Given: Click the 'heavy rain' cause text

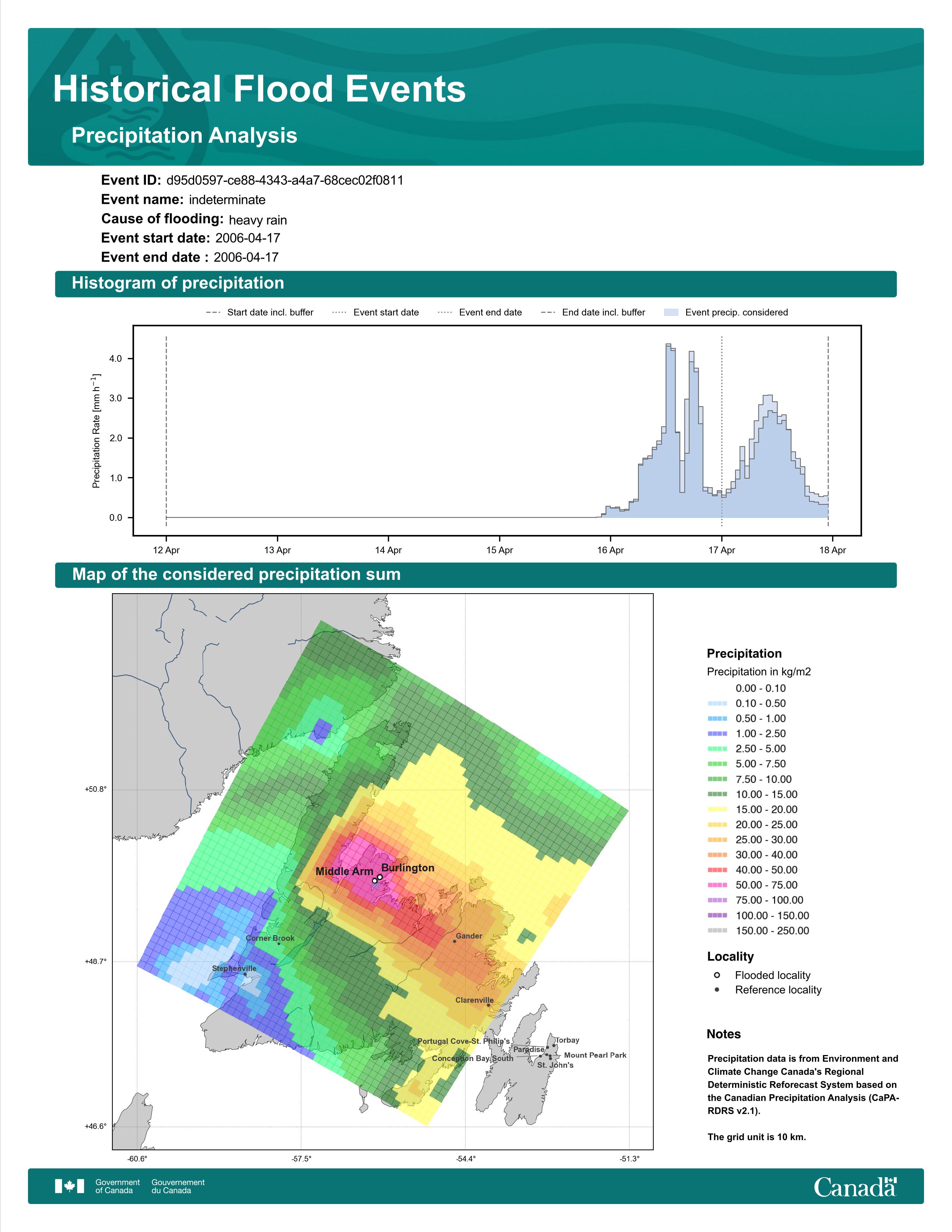Looking at the screenshot, I should coord(258,220).
